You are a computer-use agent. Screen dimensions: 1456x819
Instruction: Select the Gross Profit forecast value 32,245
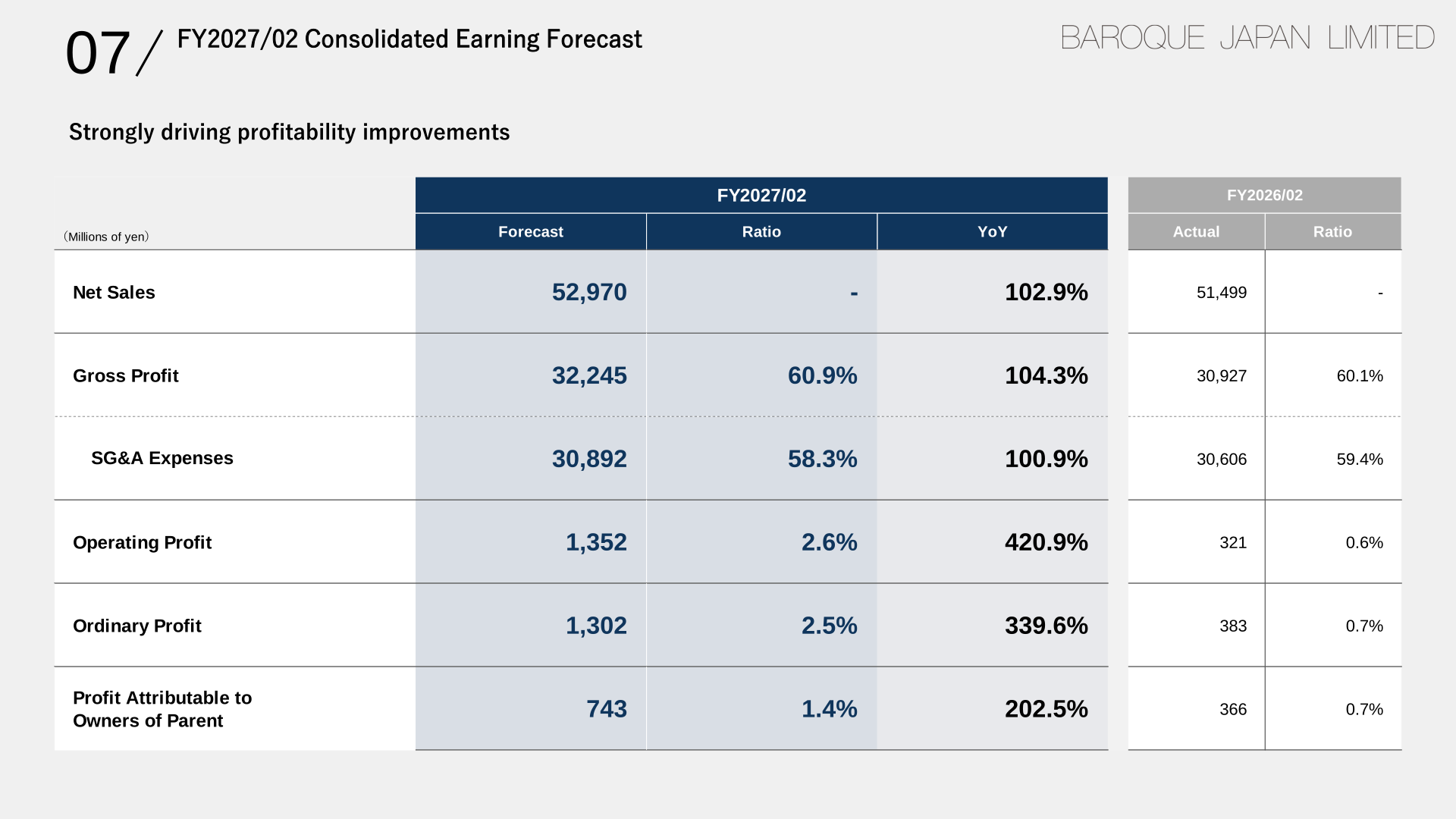point(589,375)
